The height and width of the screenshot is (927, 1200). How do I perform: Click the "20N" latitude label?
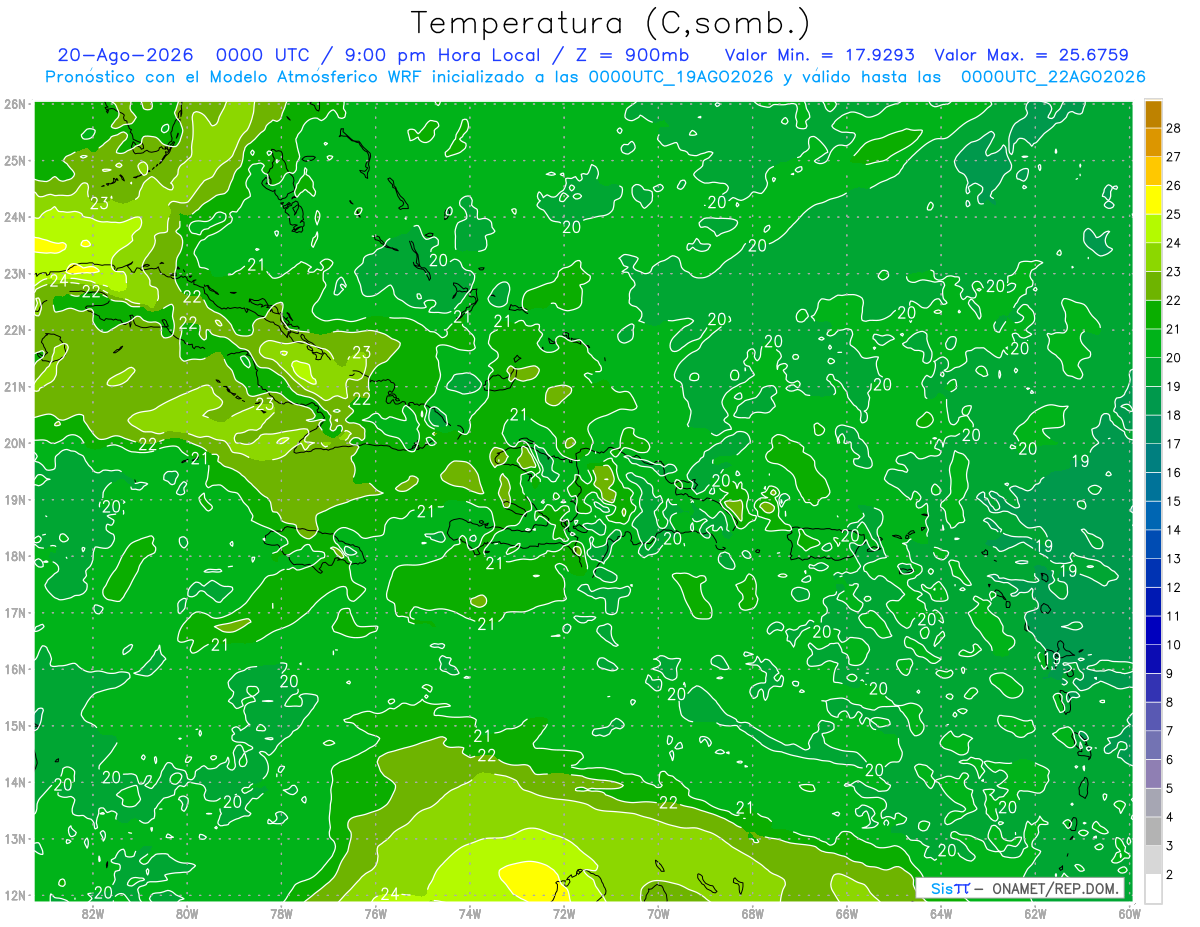(15, 443)
